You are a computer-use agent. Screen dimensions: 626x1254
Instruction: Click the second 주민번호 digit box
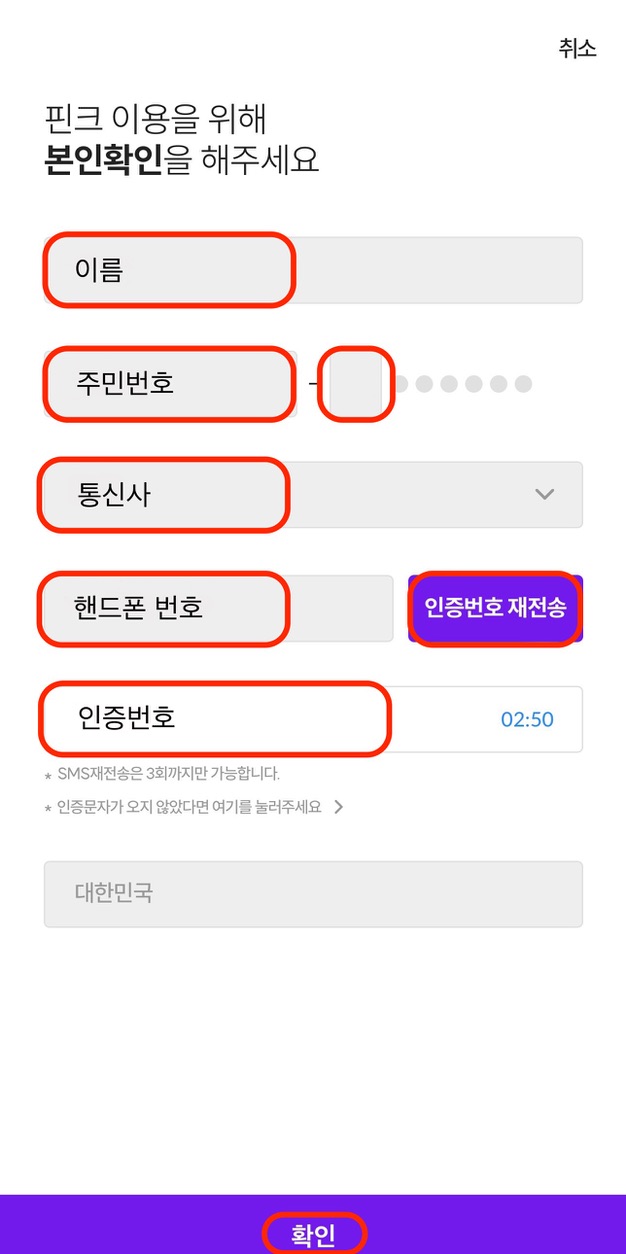pyautogui.click(x=357, y=383)
